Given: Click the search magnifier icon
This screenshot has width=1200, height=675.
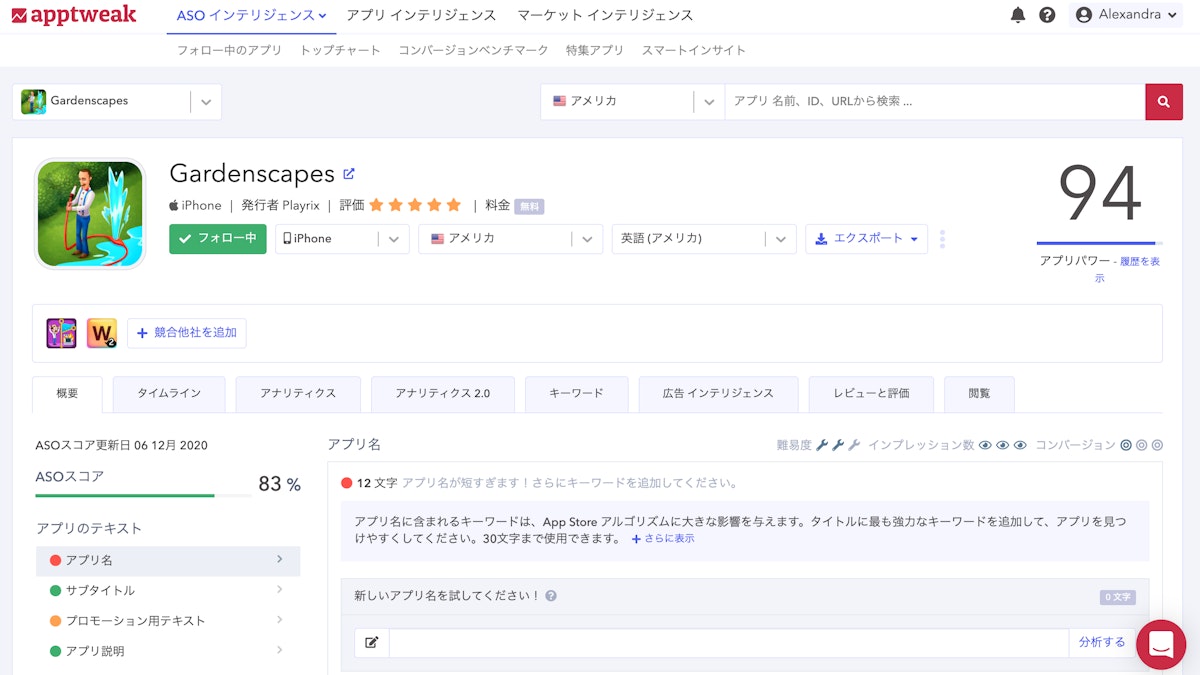Looking at the screenshot, I should click(x=1163, y=101).
